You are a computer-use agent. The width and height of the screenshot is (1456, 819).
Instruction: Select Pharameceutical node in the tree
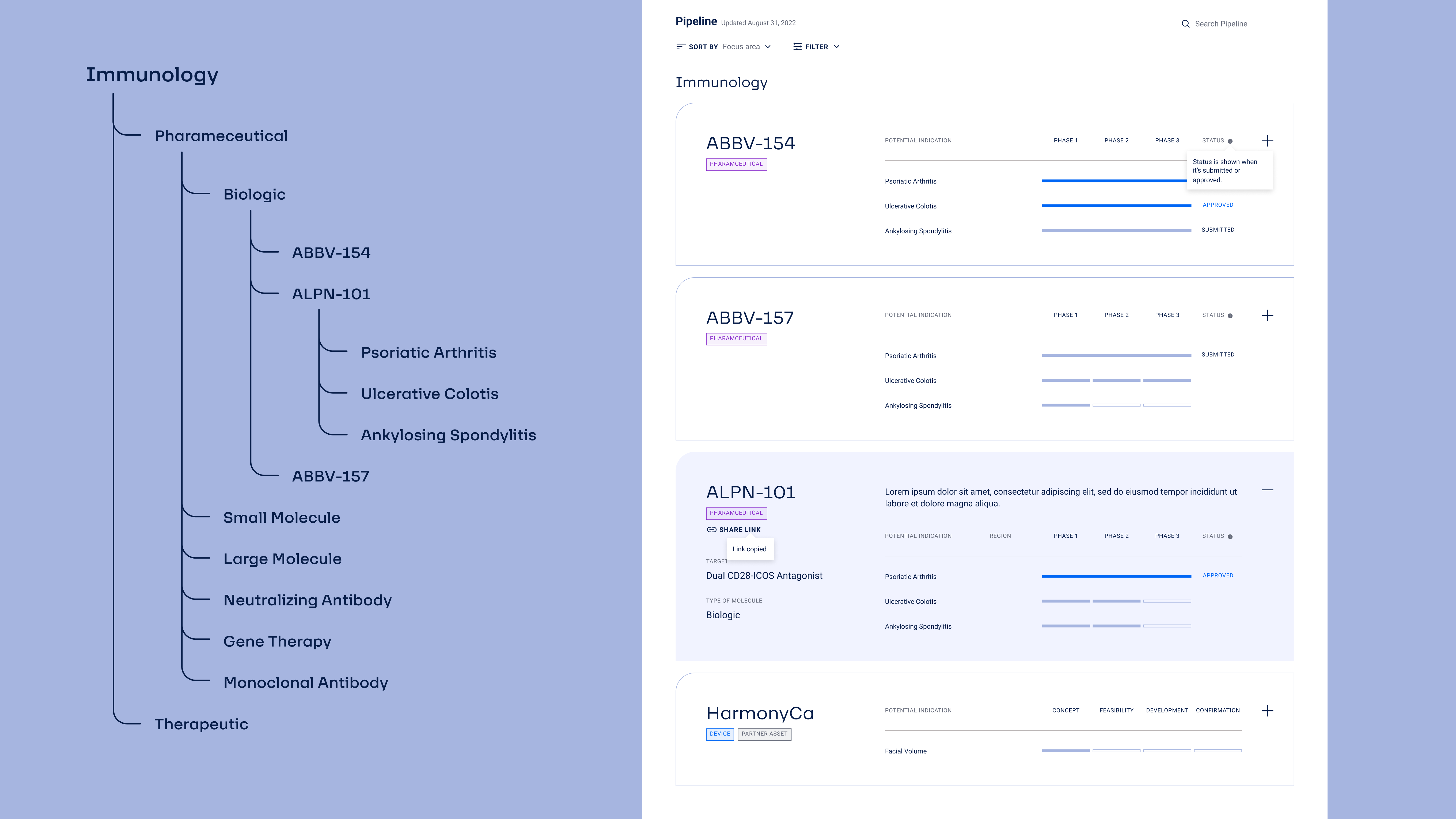point(221,136)
